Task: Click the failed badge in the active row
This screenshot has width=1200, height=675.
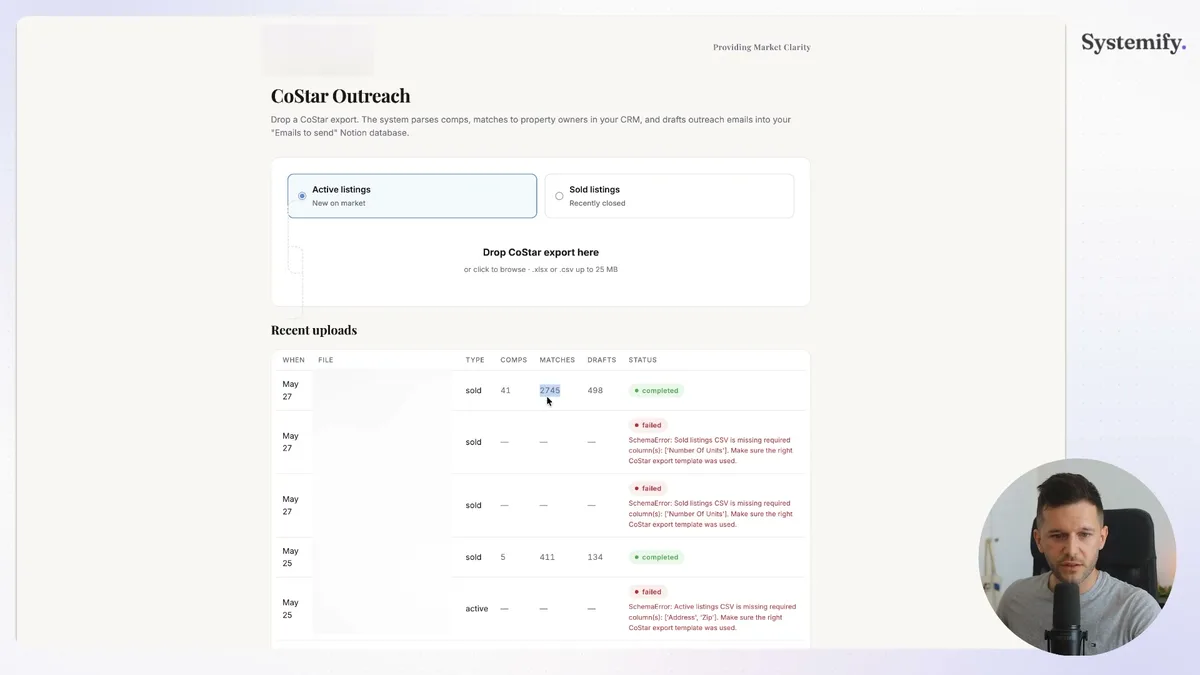Action: [x=648, y=592]
